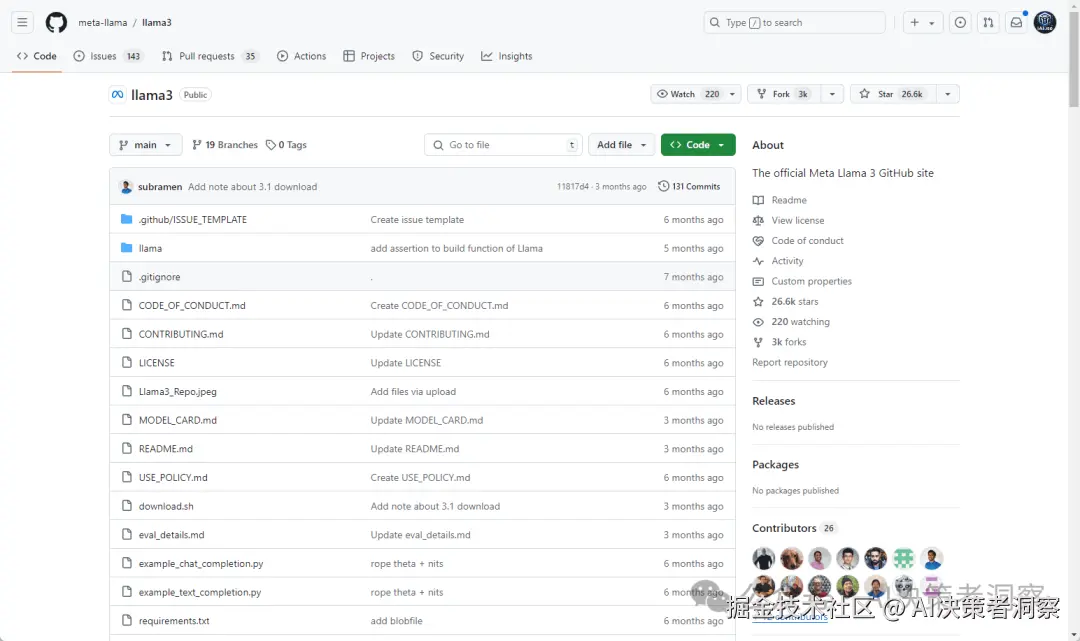This screenshot has width=1080, height=641.
Task: Open the 131 Commits history
Action: [689, 187]
